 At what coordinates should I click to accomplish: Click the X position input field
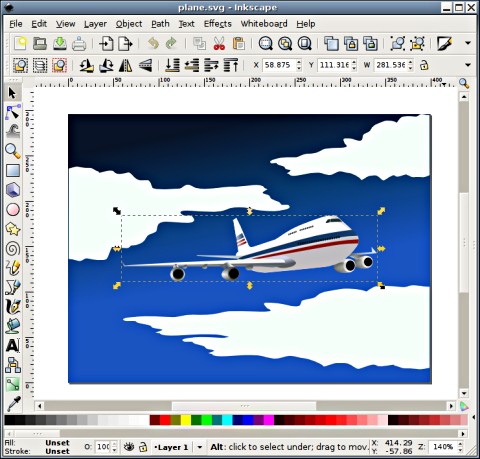pos(279,65)
